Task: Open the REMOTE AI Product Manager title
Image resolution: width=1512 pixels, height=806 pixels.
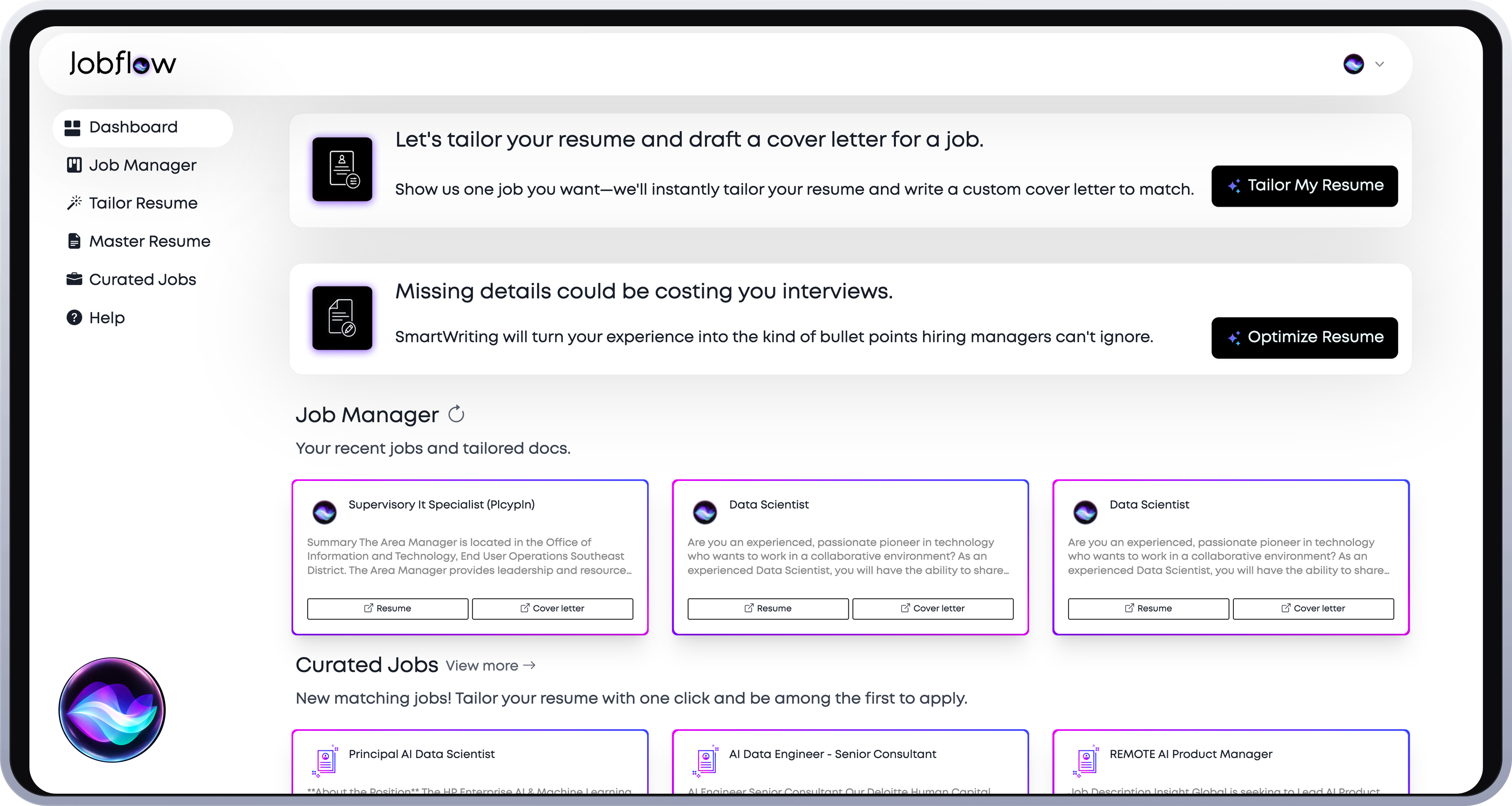Action: [1191, 754]
